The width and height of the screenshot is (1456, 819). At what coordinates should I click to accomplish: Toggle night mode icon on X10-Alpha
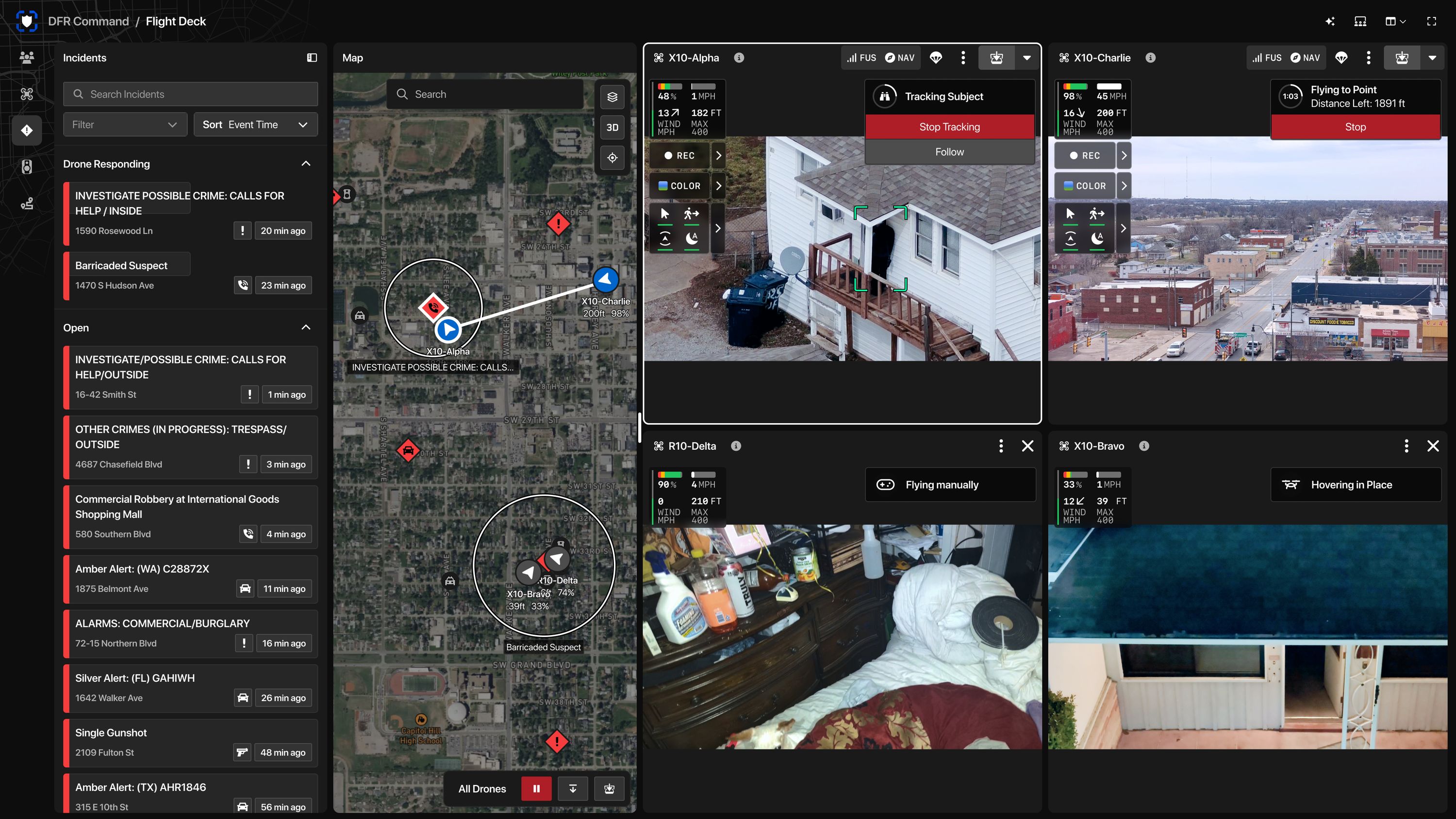pos(692,240)
